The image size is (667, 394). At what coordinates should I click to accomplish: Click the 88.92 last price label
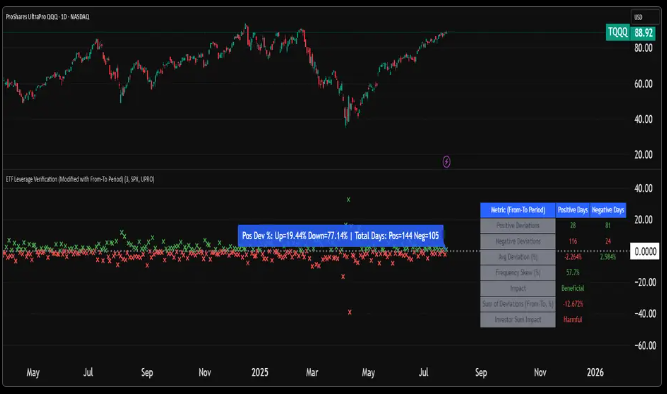tap(644, 33)
